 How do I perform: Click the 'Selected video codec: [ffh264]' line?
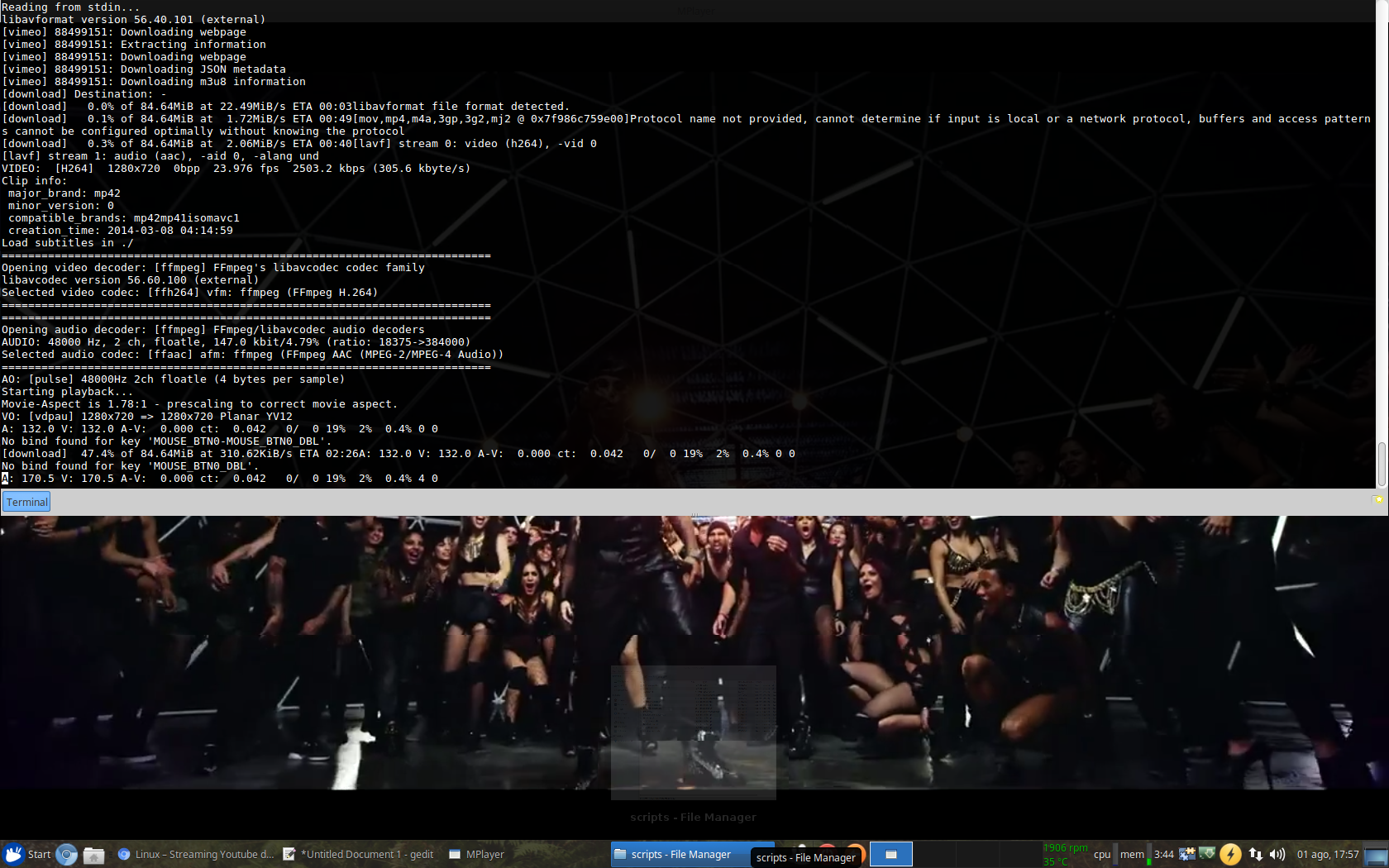pyautogui.click(x=190, y=293)
